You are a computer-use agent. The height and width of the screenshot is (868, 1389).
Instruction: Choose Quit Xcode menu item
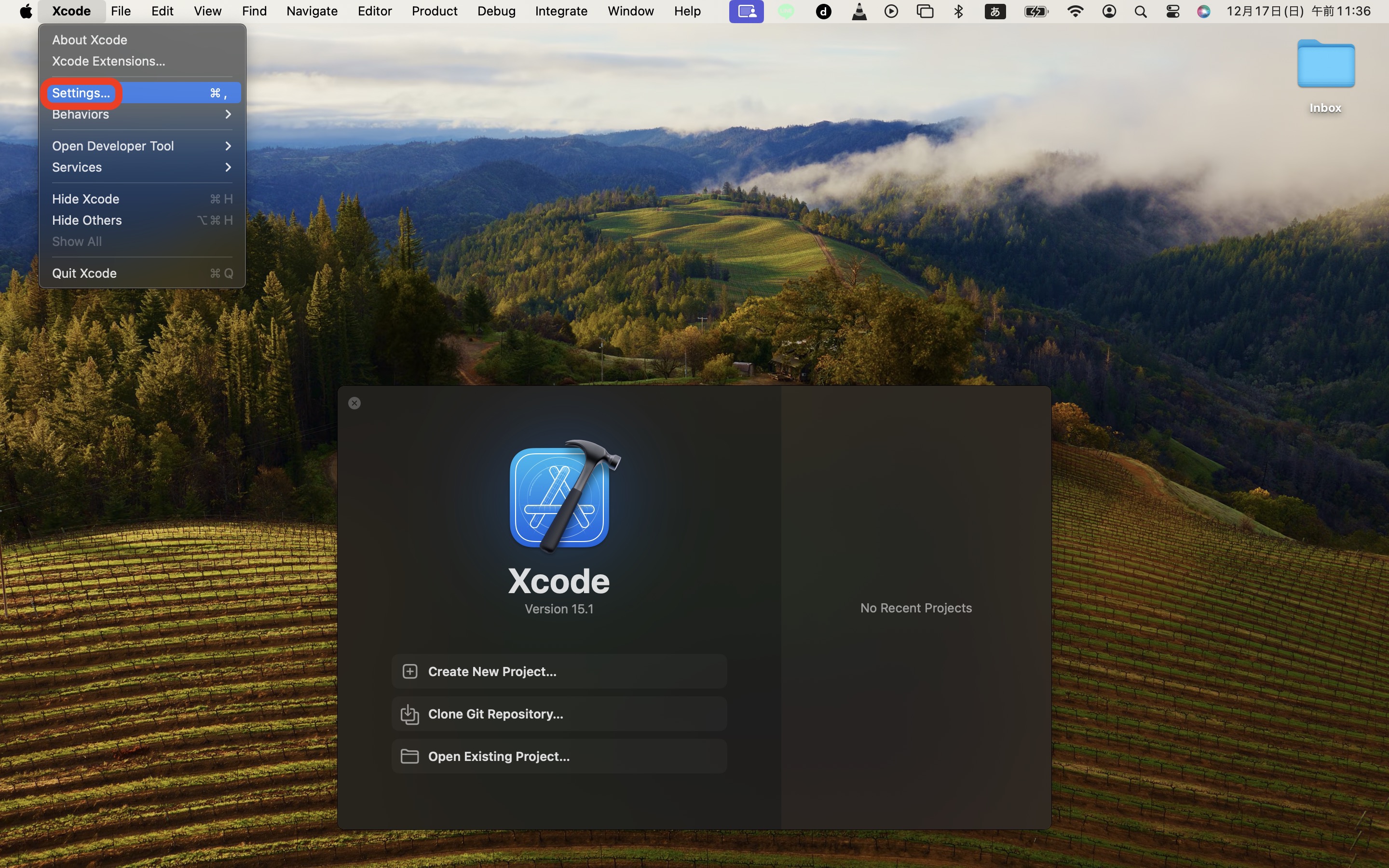point(142,273)
